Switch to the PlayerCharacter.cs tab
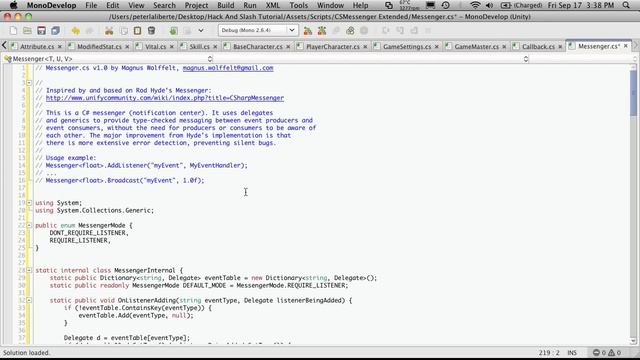 click(333, 47)
